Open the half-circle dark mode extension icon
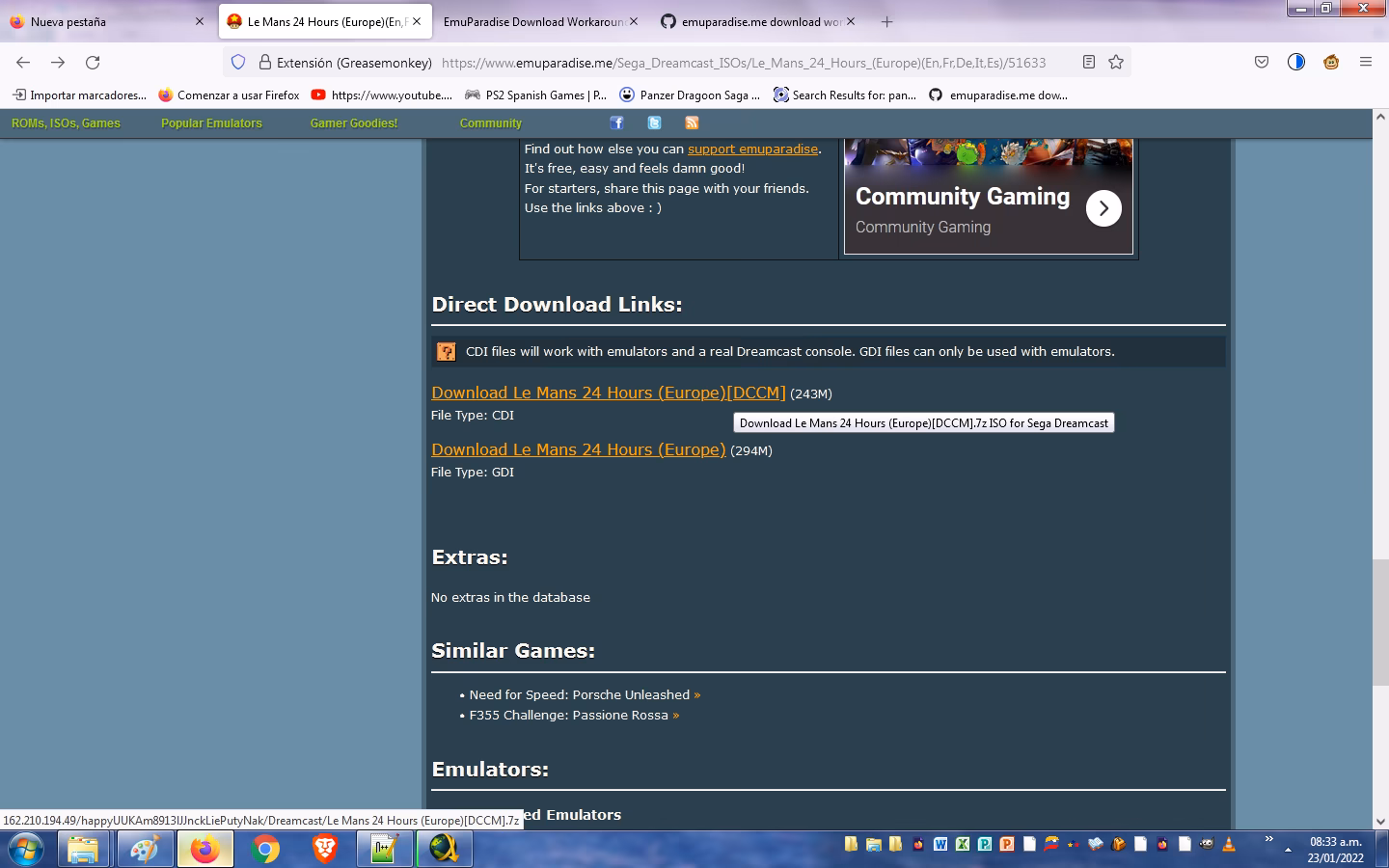The image size is (1389, 868). click(1296, 62)
